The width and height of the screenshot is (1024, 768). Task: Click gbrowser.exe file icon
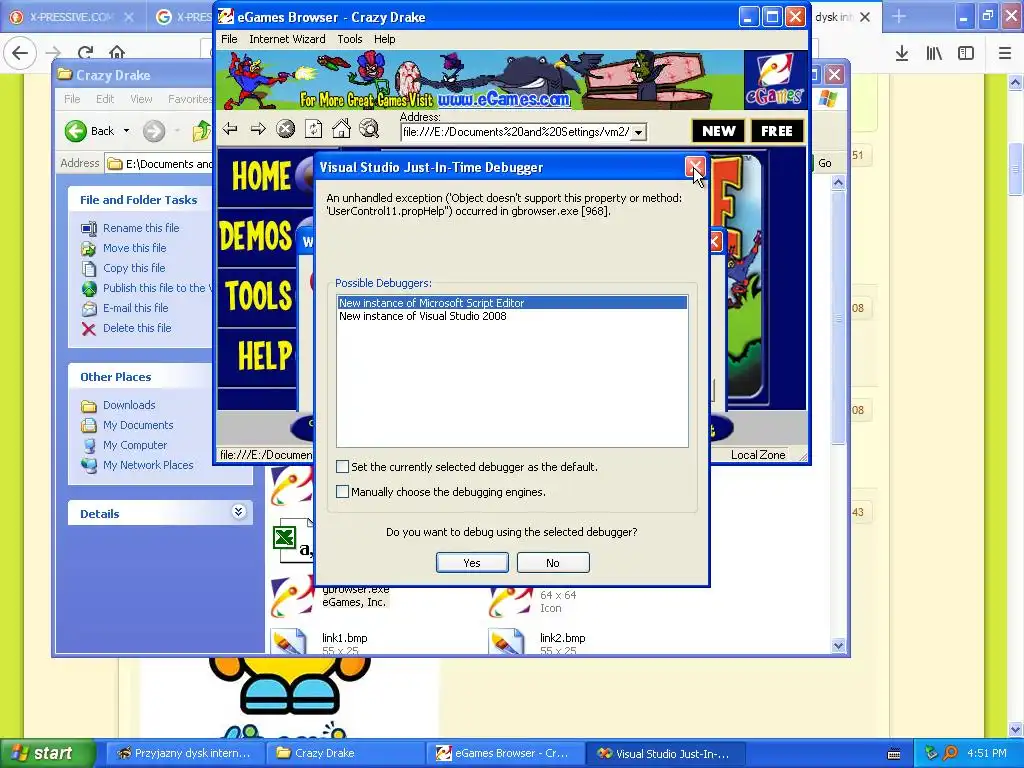pos(292,596)
